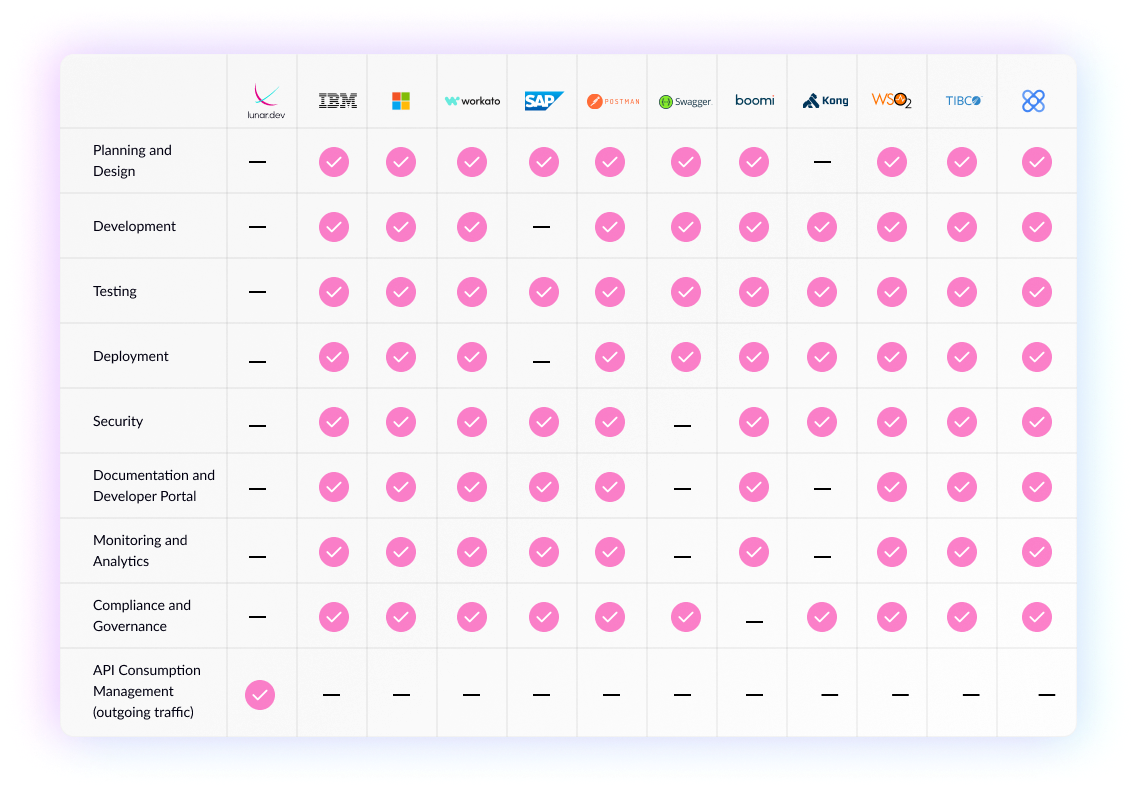
Task: Select the Swagger logo
Action: (x=685, y=102)
